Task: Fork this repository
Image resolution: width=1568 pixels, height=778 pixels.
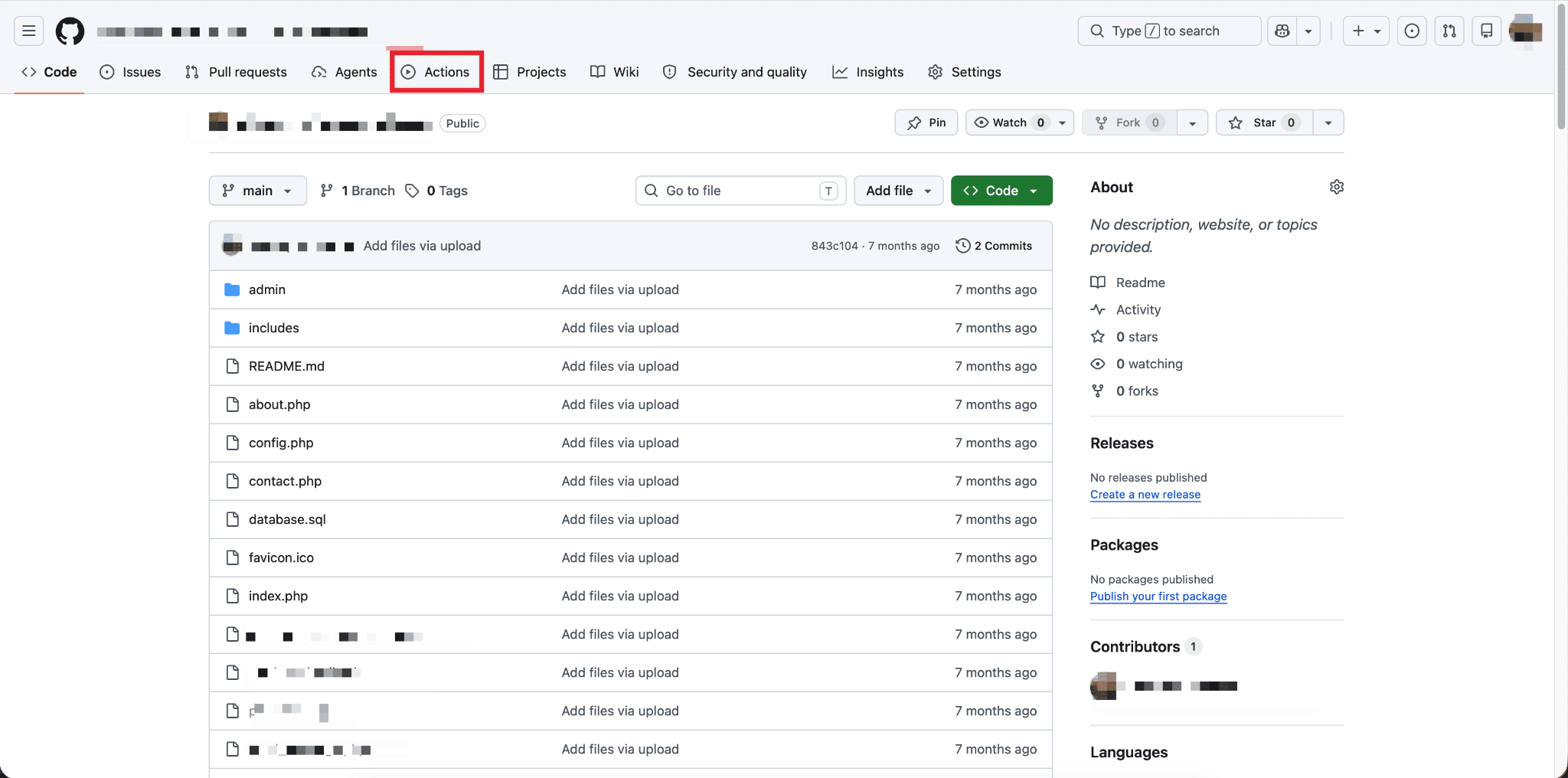Action: pos(1129,123)
